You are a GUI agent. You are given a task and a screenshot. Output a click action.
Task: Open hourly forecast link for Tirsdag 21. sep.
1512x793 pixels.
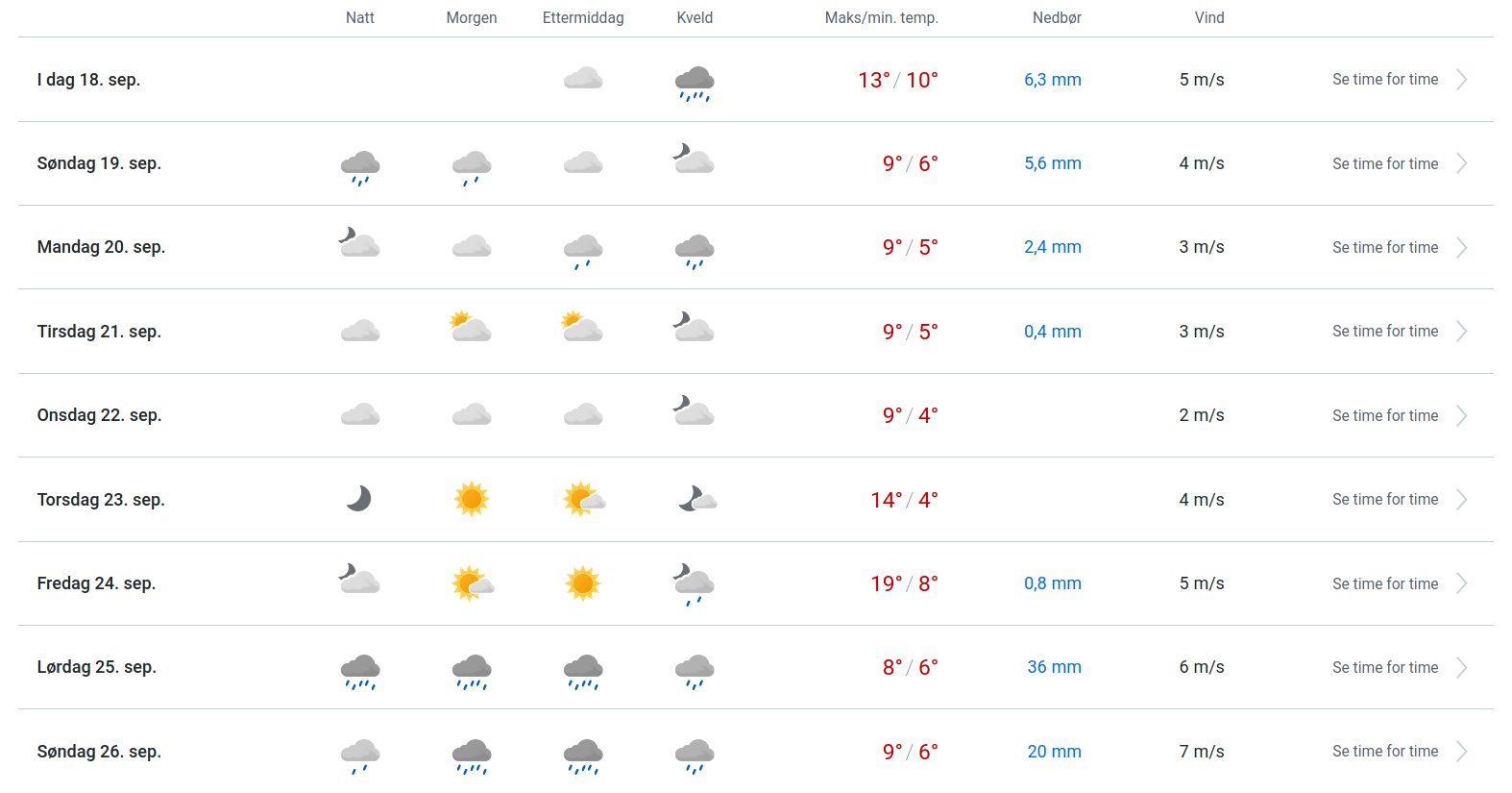point(1384,332)
